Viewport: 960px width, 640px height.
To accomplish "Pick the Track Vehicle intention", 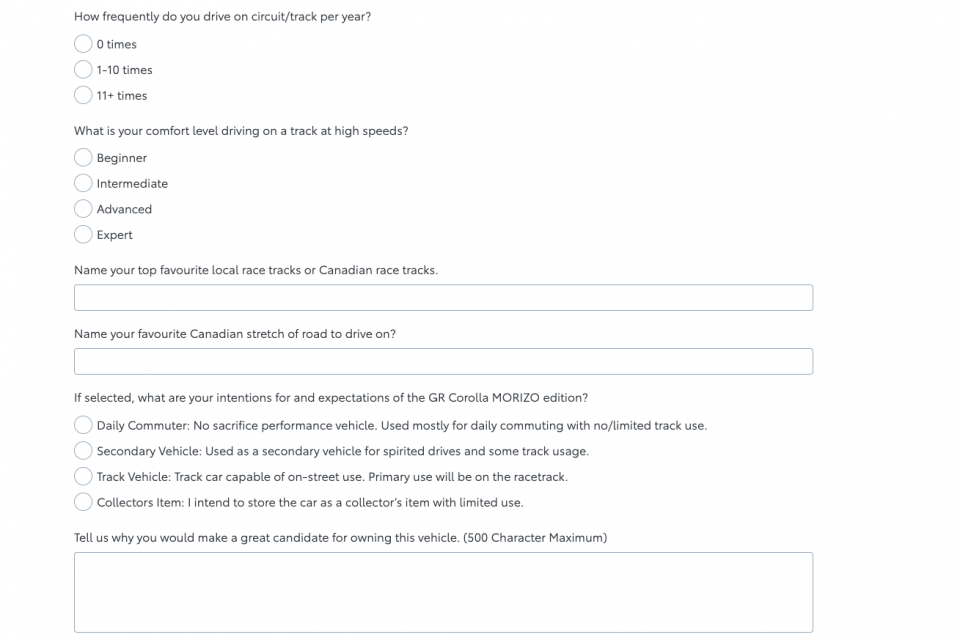I will pos(83,477).
